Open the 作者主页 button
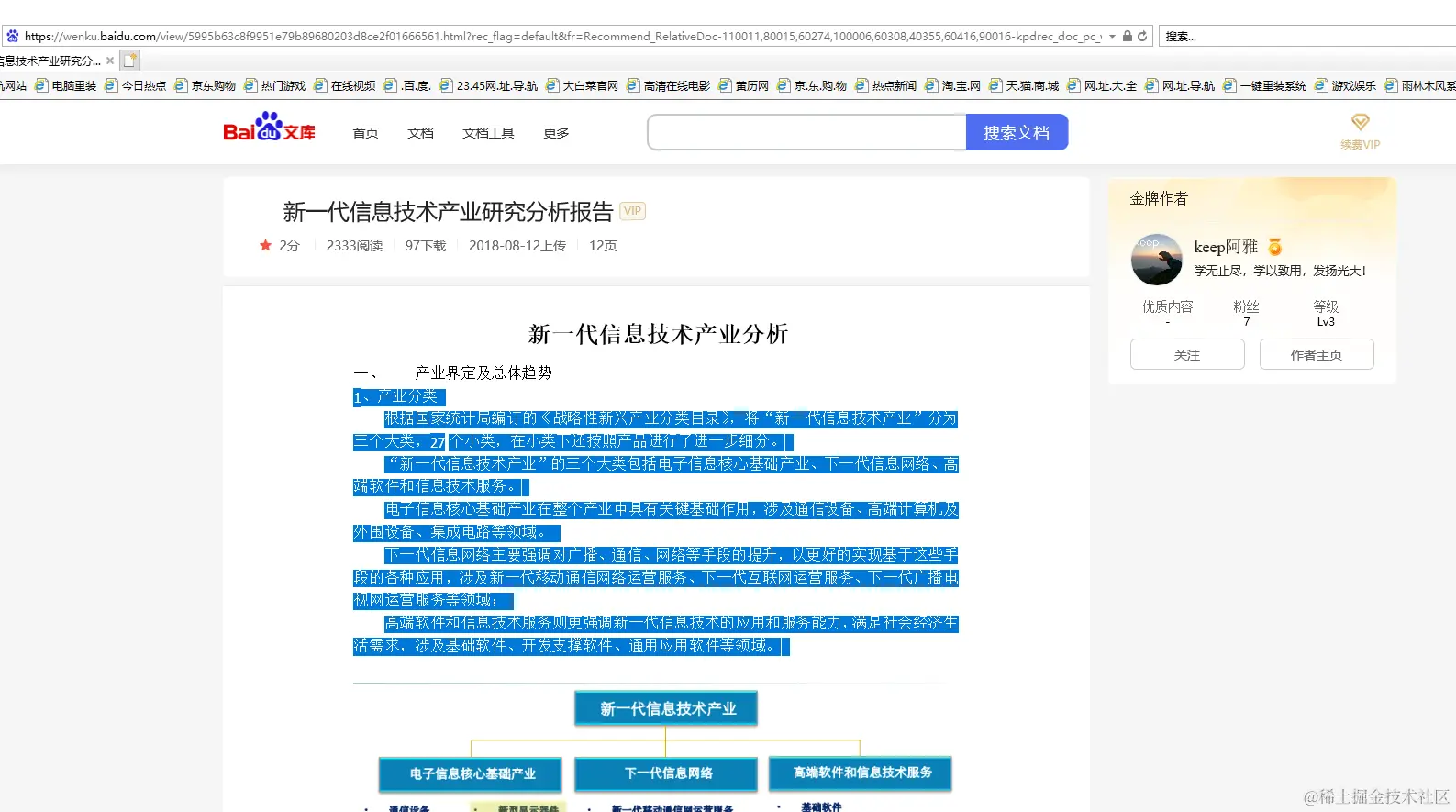This screenshot has width=1456, height=812. click(x=1317, y=354)
